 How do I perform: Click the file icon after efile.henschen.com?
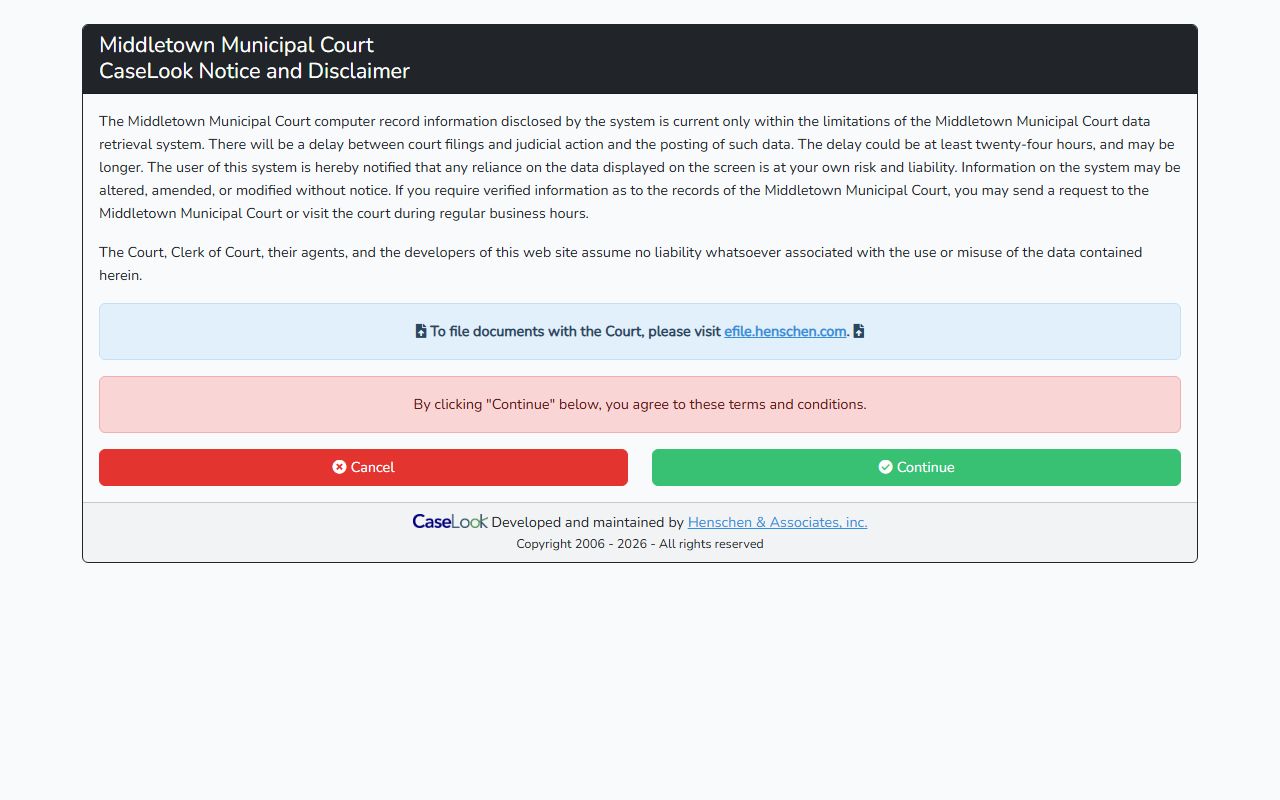pyautogui.click(x=859, y=331)
